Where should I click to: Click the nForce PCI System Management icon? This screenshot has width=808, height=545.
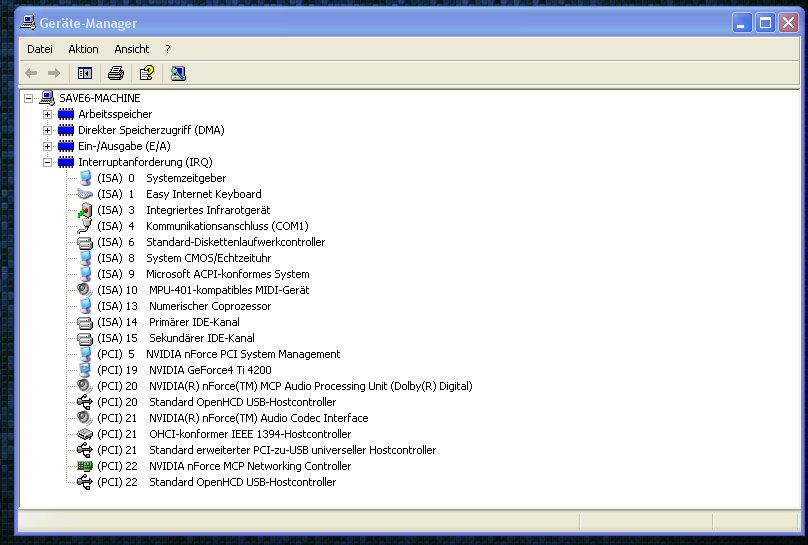(85, 354)
